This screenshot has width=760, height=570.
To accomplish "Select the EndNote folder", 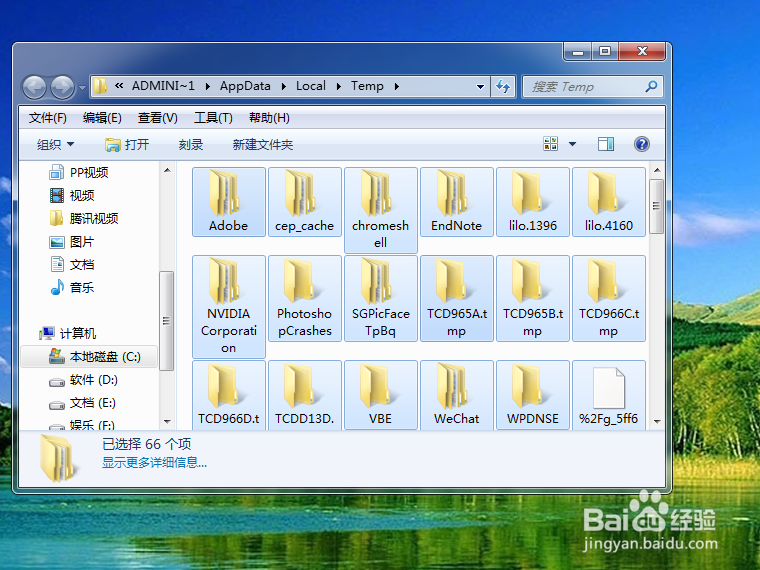I will pyautogui.click(x=457, y=202).
